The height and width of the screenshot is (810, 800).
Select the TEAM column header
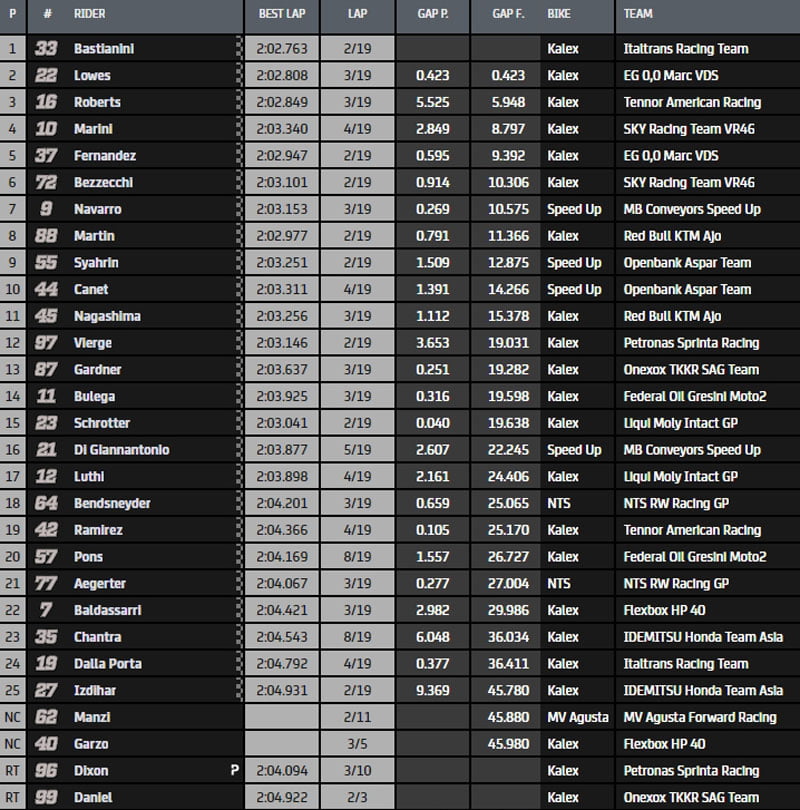pos(639,15)
